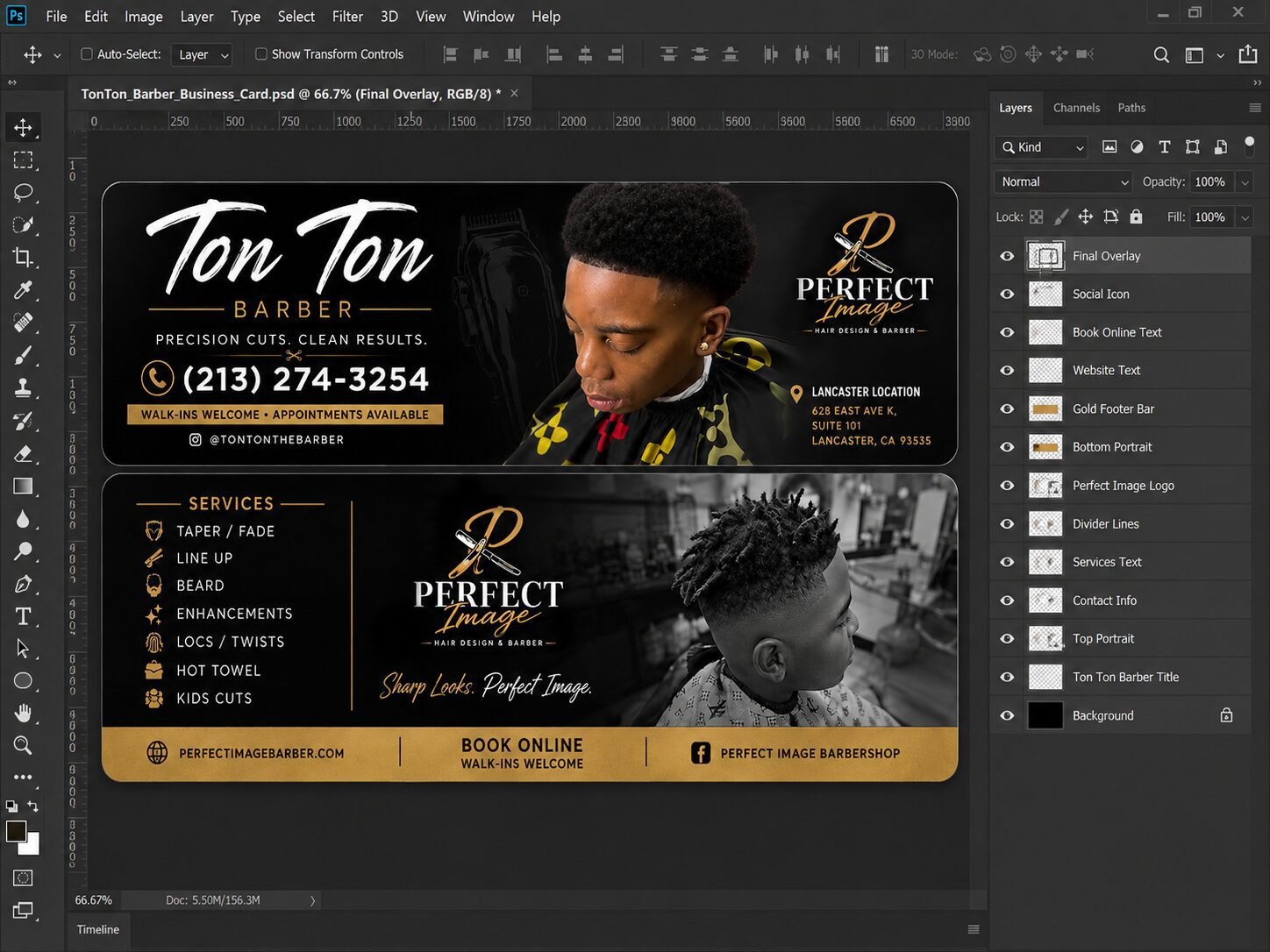The width and height of the screenshot is (1270, 952).
Task: Expand the Move tool preset picker arrow
Action: pyautogui.click(x=57, y=55)
